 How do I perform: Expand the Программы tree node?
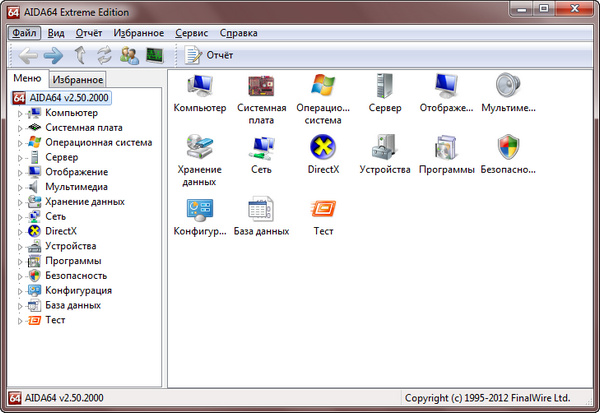[x=20, y=261]
